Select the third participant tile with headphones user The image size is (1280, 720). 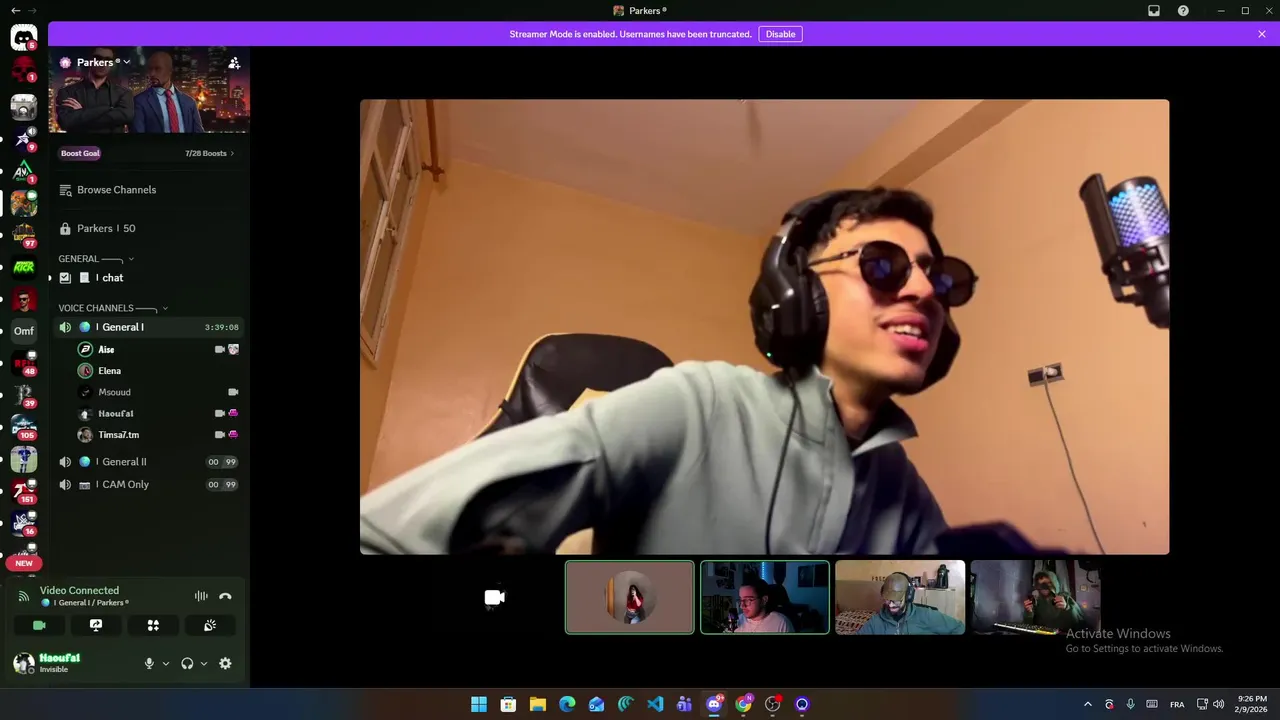[x=900, y=597]
